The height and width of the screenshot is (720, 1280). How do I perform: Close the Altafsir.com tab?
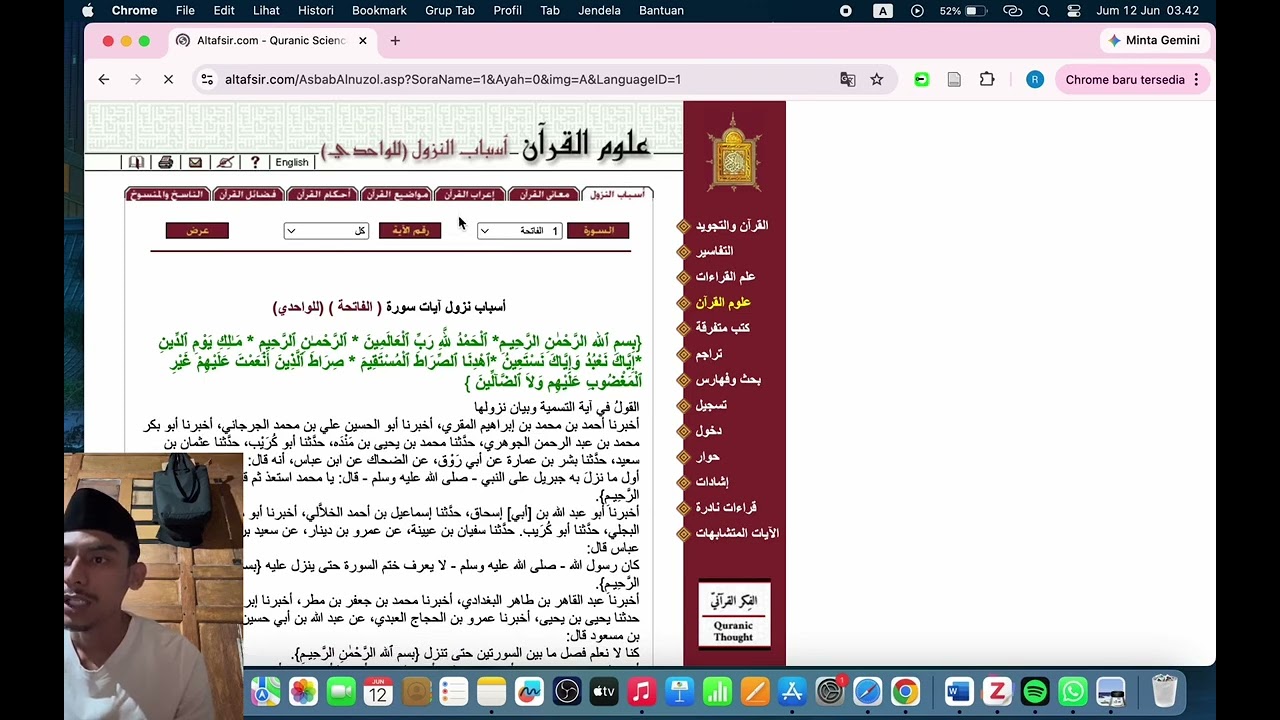click(x=362, y=41)
